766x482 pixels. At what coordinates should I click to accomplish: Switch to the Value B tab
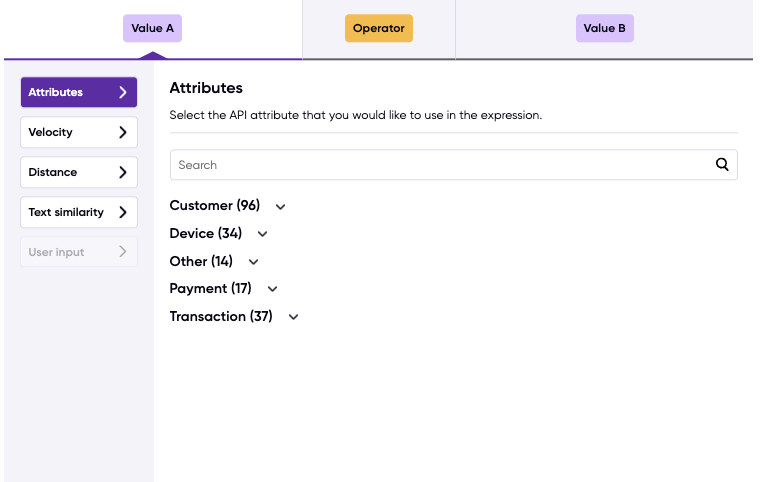[604, 28]
